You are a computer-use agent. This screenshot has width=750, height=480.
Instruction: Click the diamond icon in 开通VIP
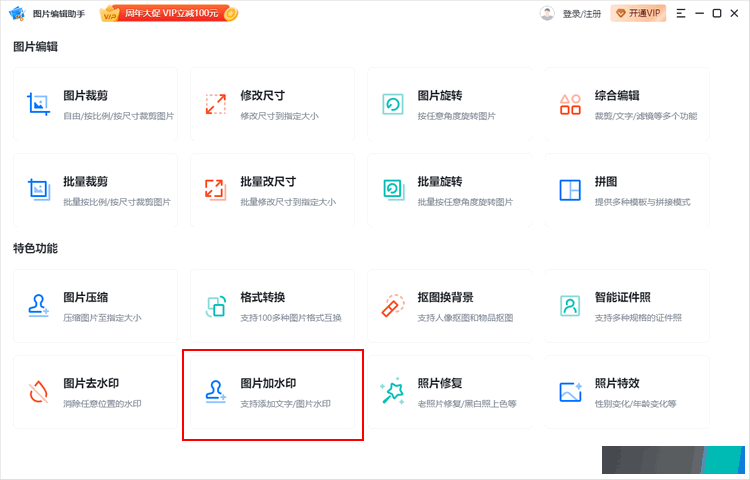[621, 13]
